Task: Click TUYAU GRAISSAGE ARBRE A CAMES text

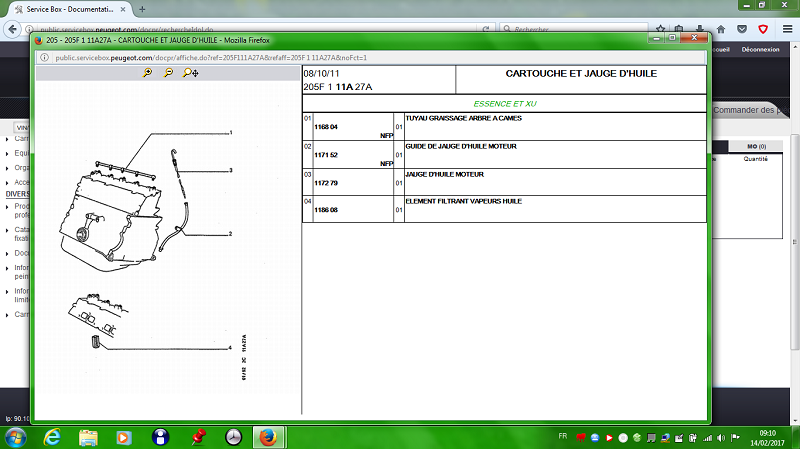Action: click(x=463, y=118)
